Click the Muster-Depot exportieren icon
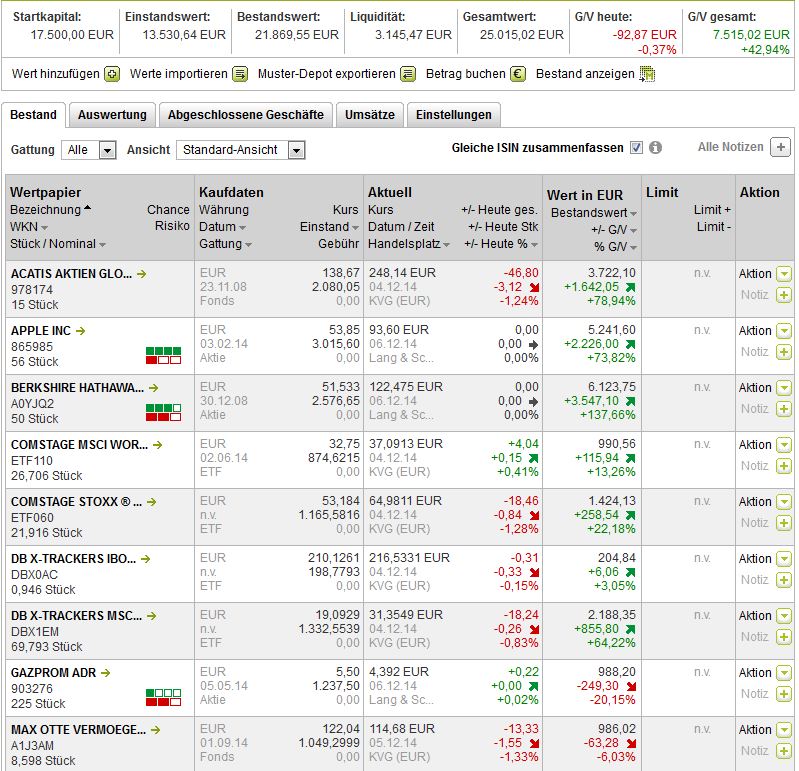The height and width of the screenshot is (771, 799). tap(407, 74)
